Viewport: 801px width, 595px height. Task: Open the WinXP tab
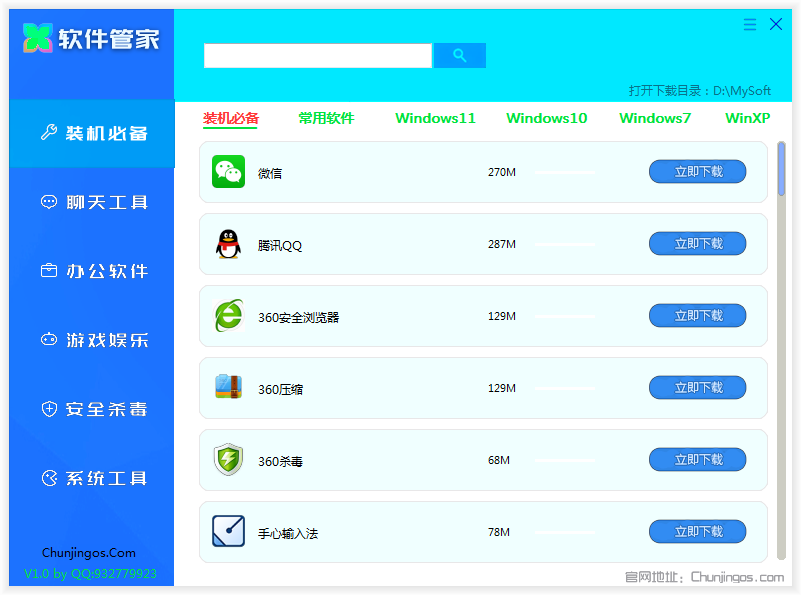pyautogui.click(x=747, y=118)
